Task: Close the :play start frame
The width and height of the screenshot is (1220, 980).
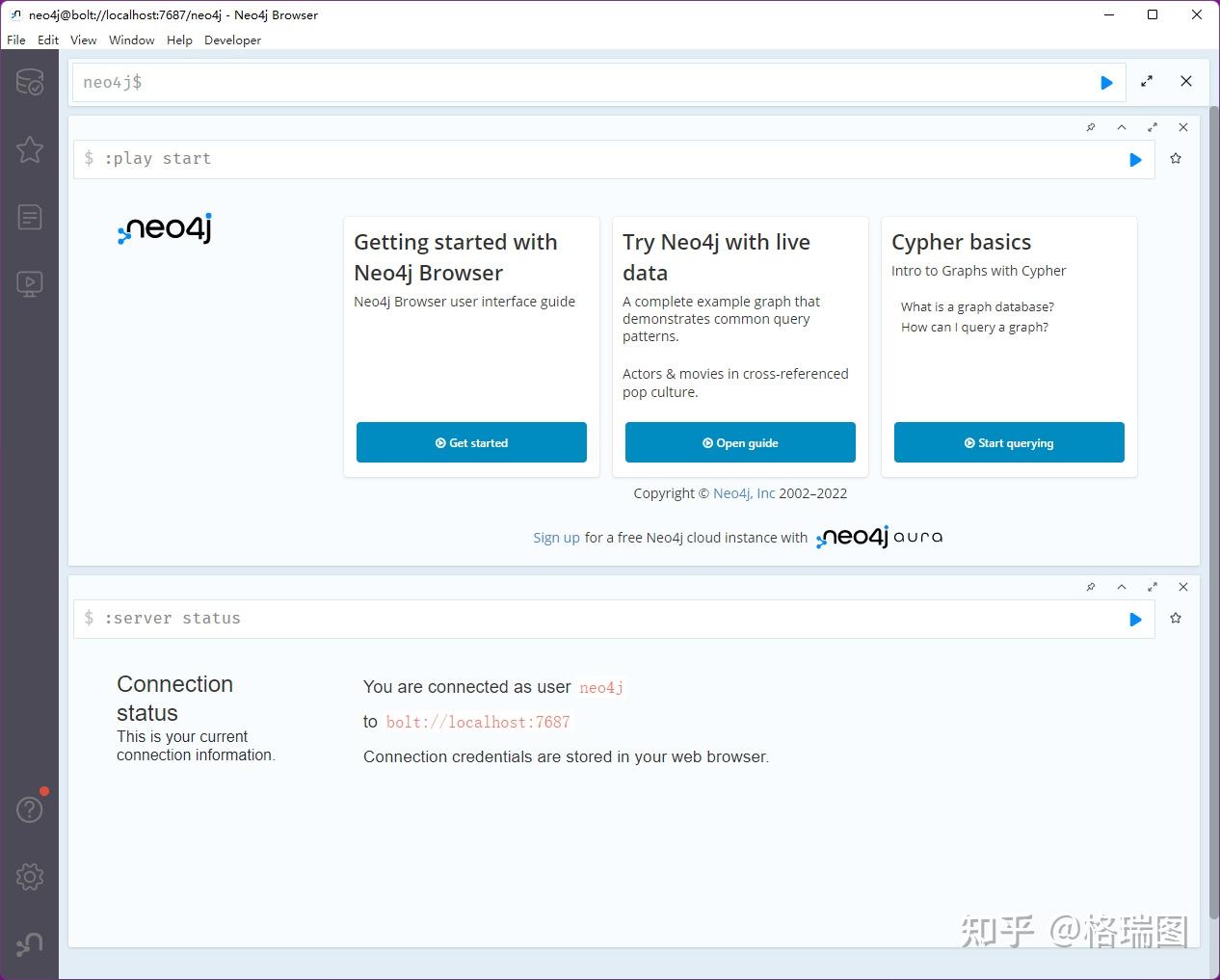Action: (x=1183, y=127)
